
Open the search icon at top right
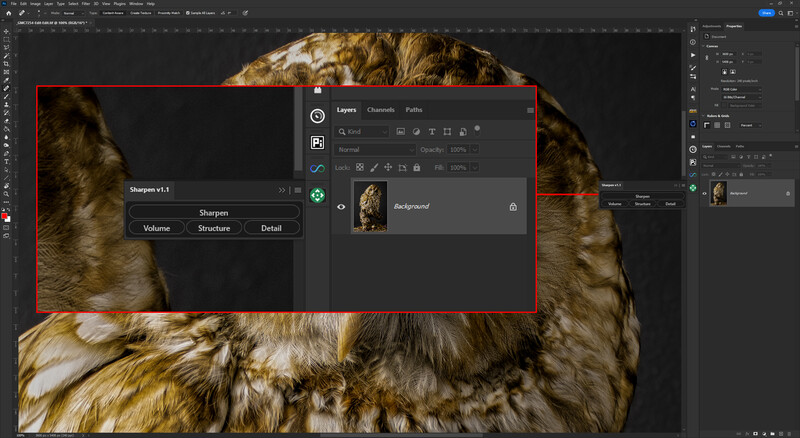point(781,13)
